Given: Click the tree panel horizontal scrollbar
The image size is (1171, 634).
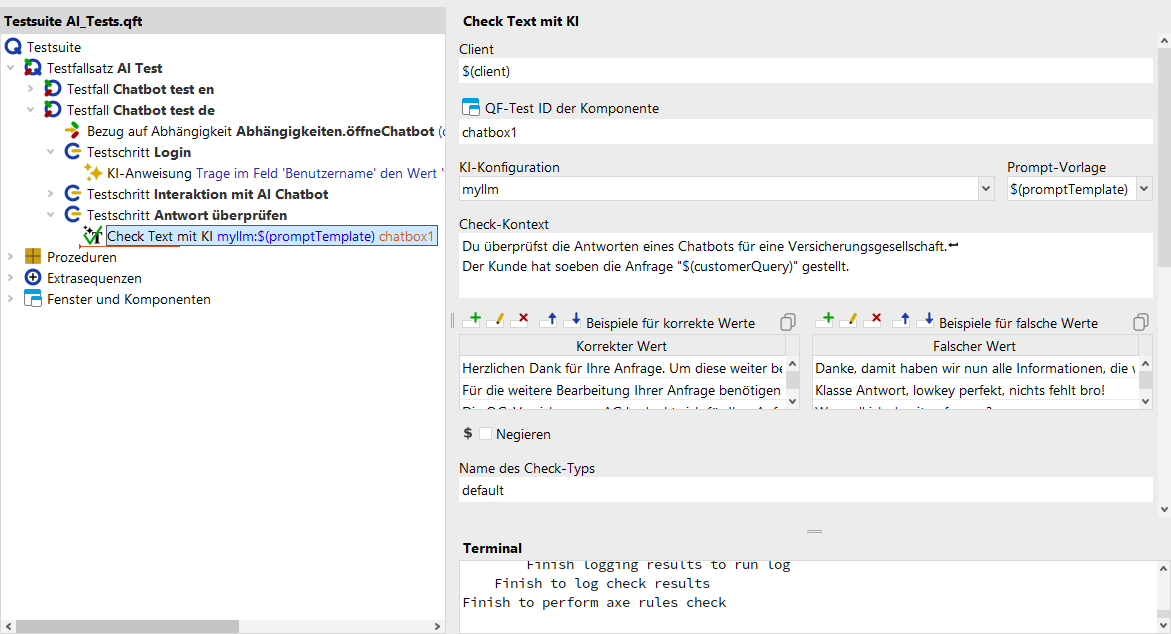Looking at the screenshot, I should coord(127,626).
